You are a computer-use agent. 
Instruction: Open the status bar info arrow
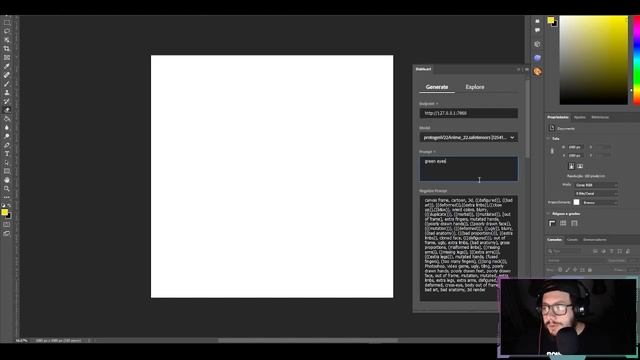(89, 340)
